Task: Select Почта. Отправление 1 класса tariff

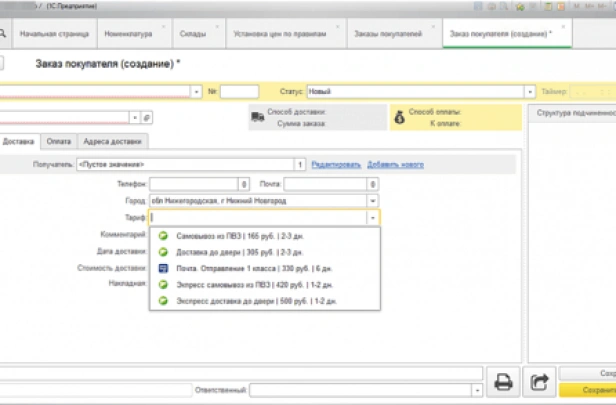Action: point(256,268)
